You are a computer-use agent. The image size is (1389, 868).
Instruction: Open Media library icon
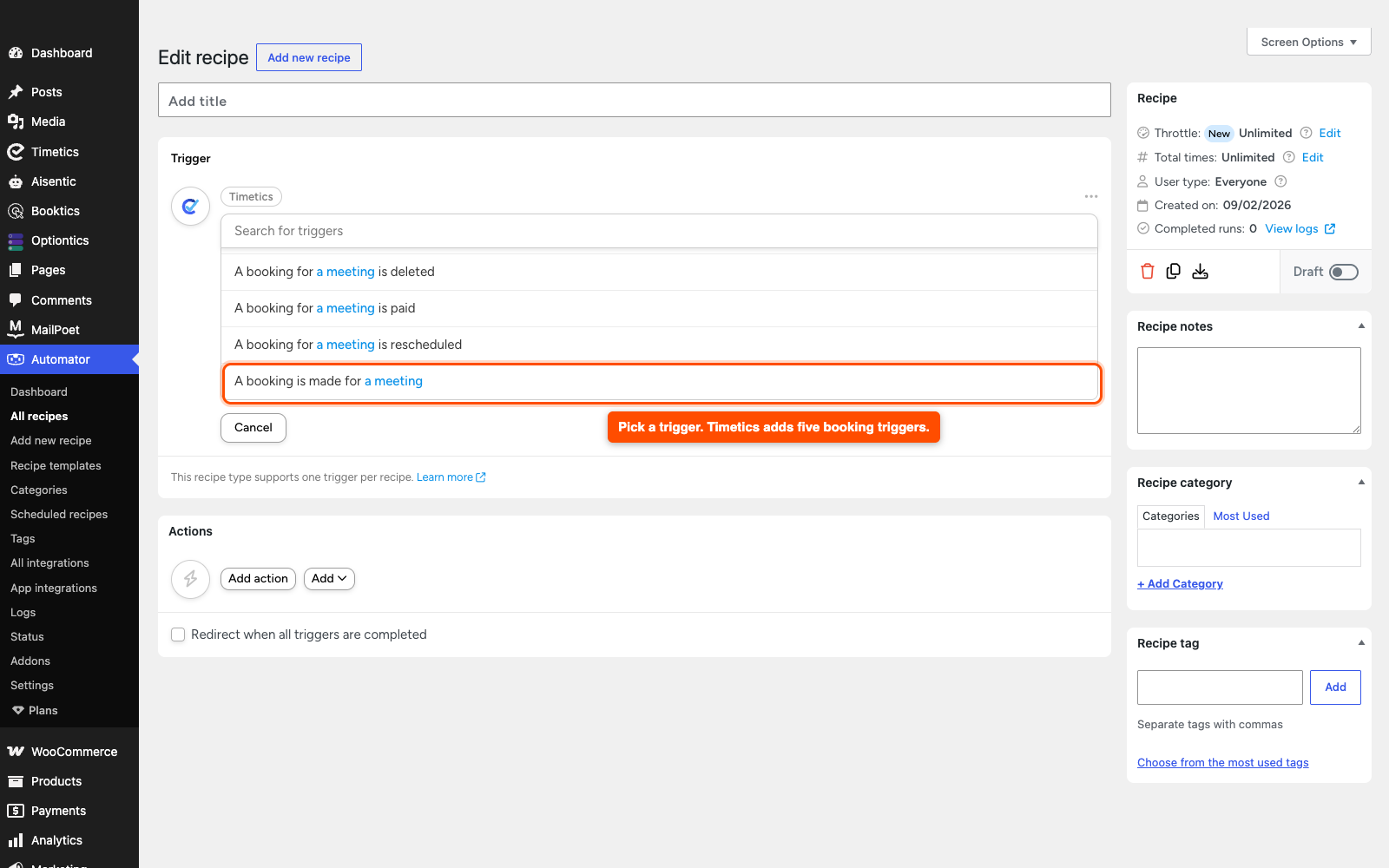pyautogui.click(x=16, y=122)
